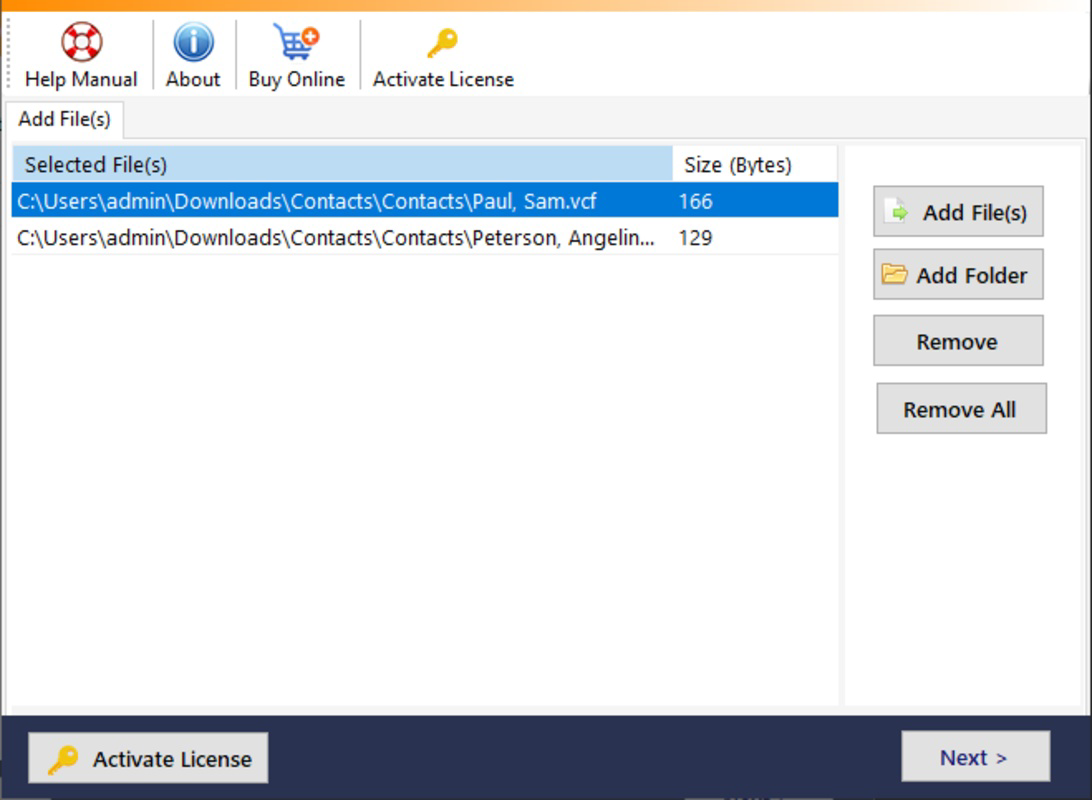1092x800 pixels.
Task: Click the 166 size value
Action: (x=695, y=201)
